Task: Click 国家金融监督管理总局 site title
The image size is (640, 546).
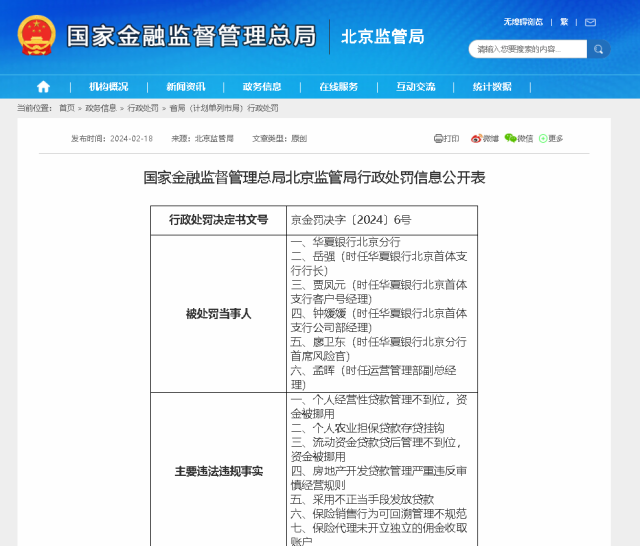Action: [191, 36]
